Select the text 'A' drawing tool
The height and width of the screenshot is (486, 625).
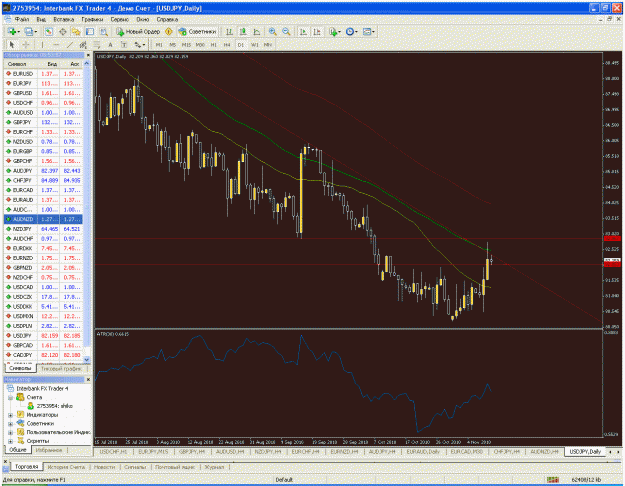(x=110, y=45)
